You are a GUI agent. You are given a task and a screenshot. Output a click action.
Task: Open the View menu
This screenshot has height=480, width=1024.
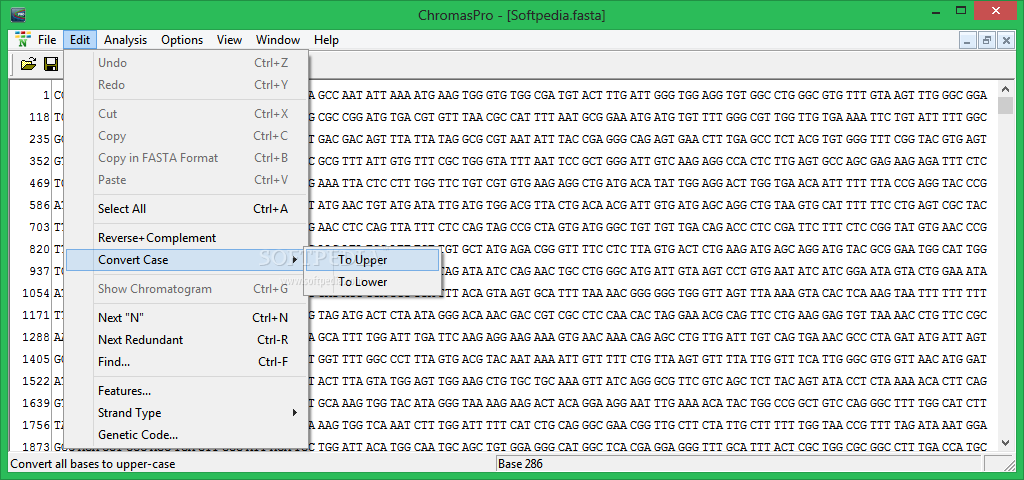pos(229,40)
